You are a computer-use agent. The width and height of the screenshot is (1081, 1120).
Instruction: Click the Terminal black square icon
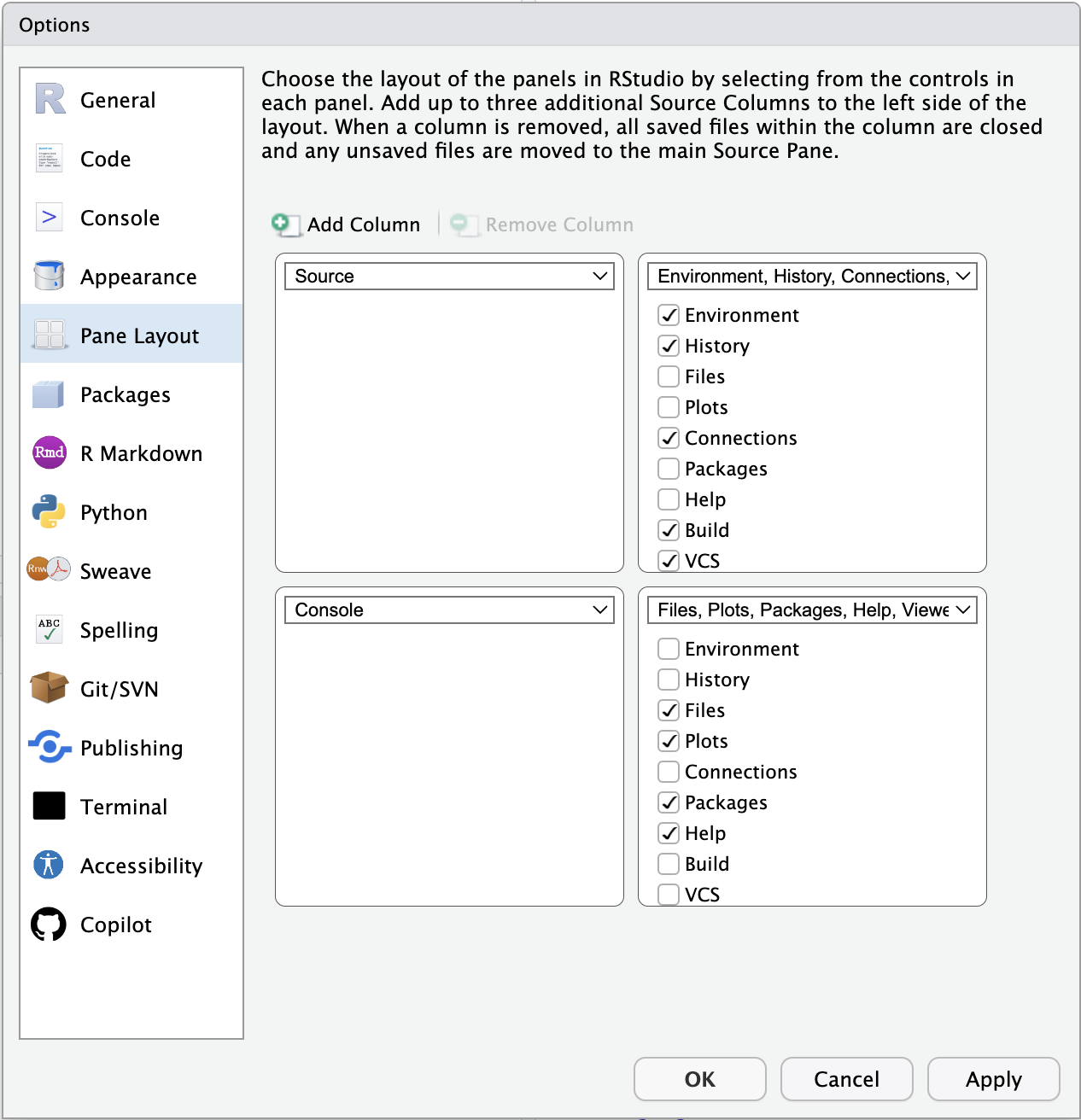50,806
